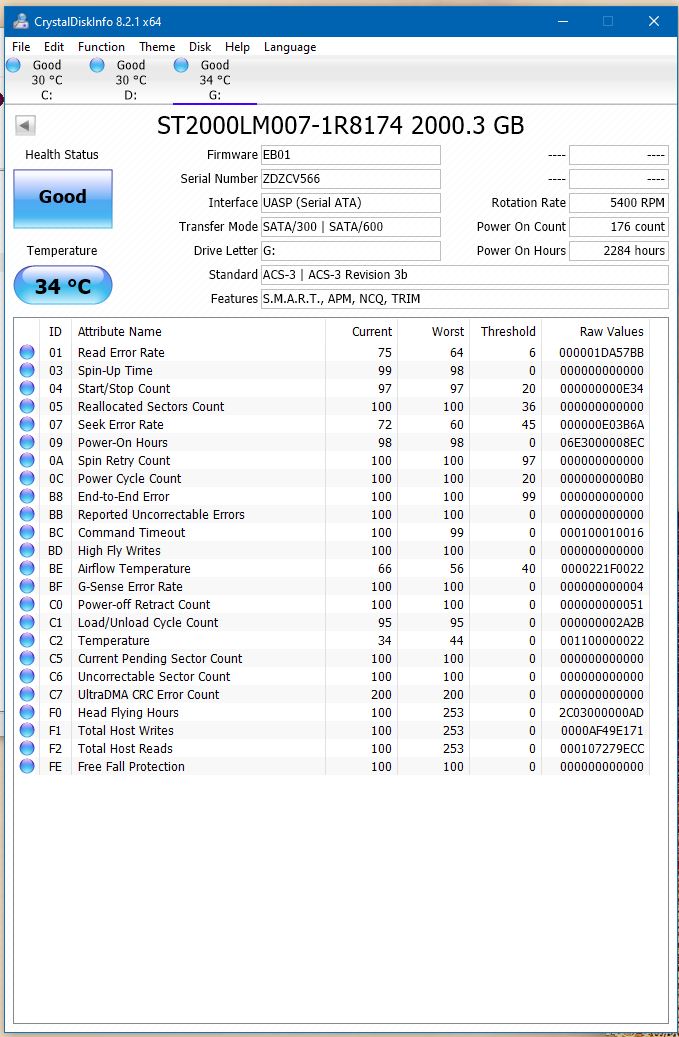Select the Total Host Writes attribute name
This screenshot has width=679, height=1037.
126,730
